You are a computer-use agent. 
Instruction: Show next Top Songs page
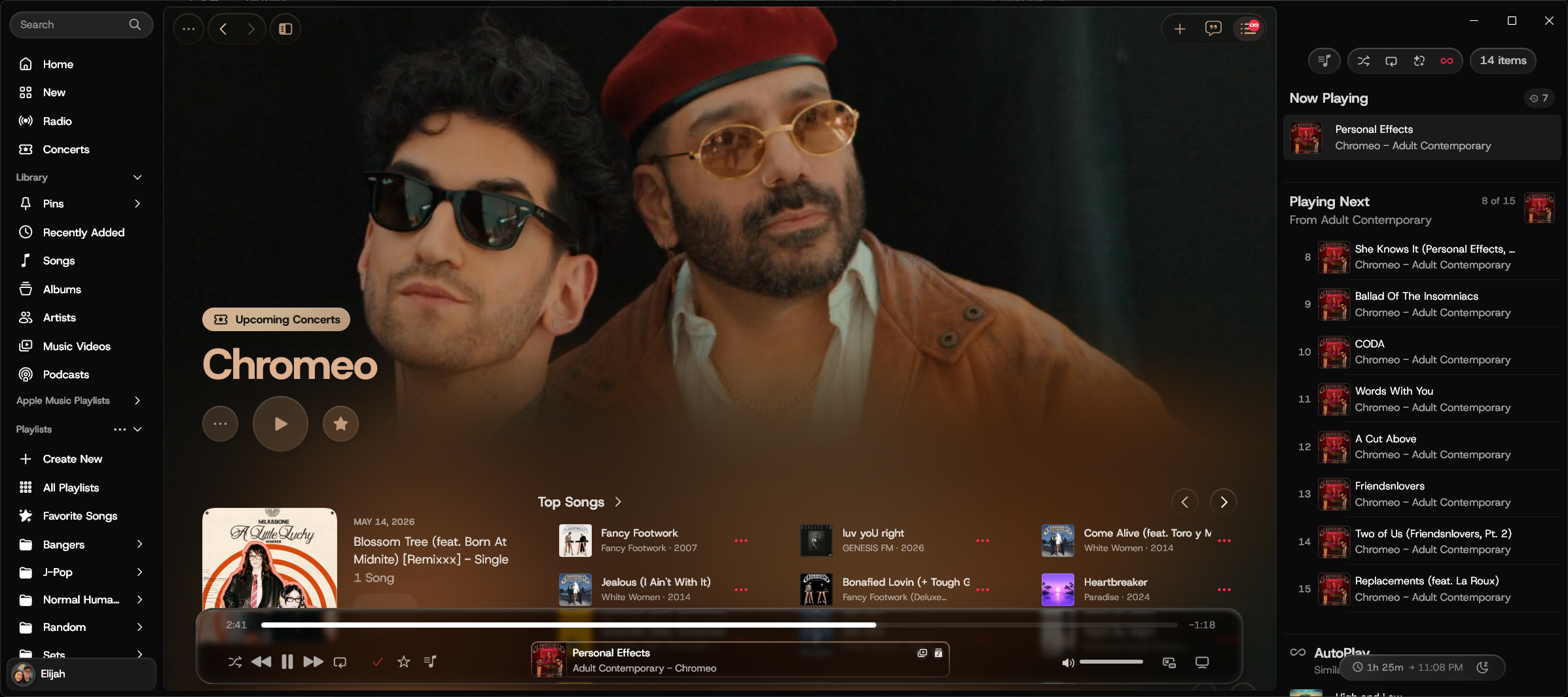[1224, 502]
